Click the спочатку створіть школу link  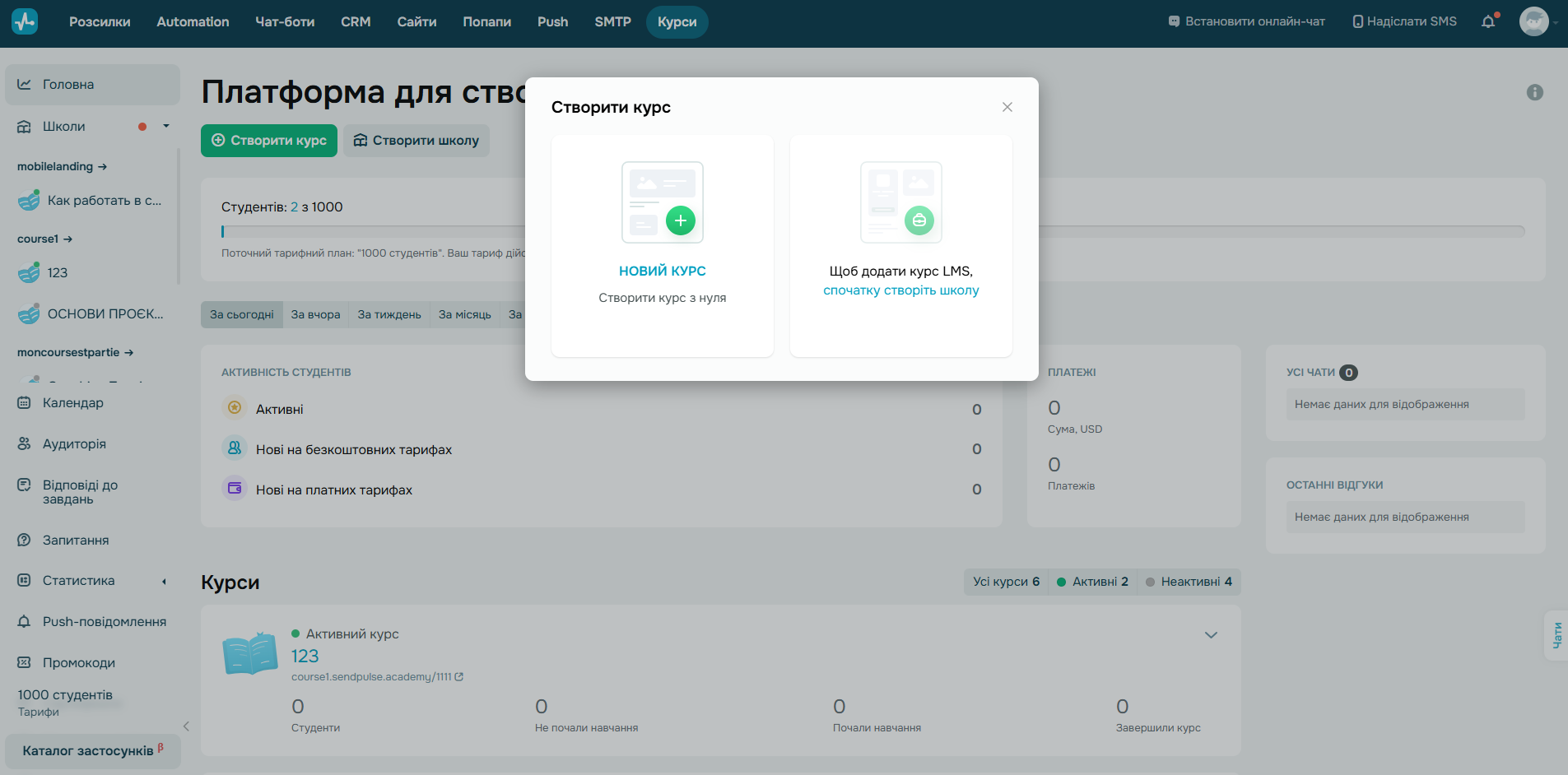[901, 290]
